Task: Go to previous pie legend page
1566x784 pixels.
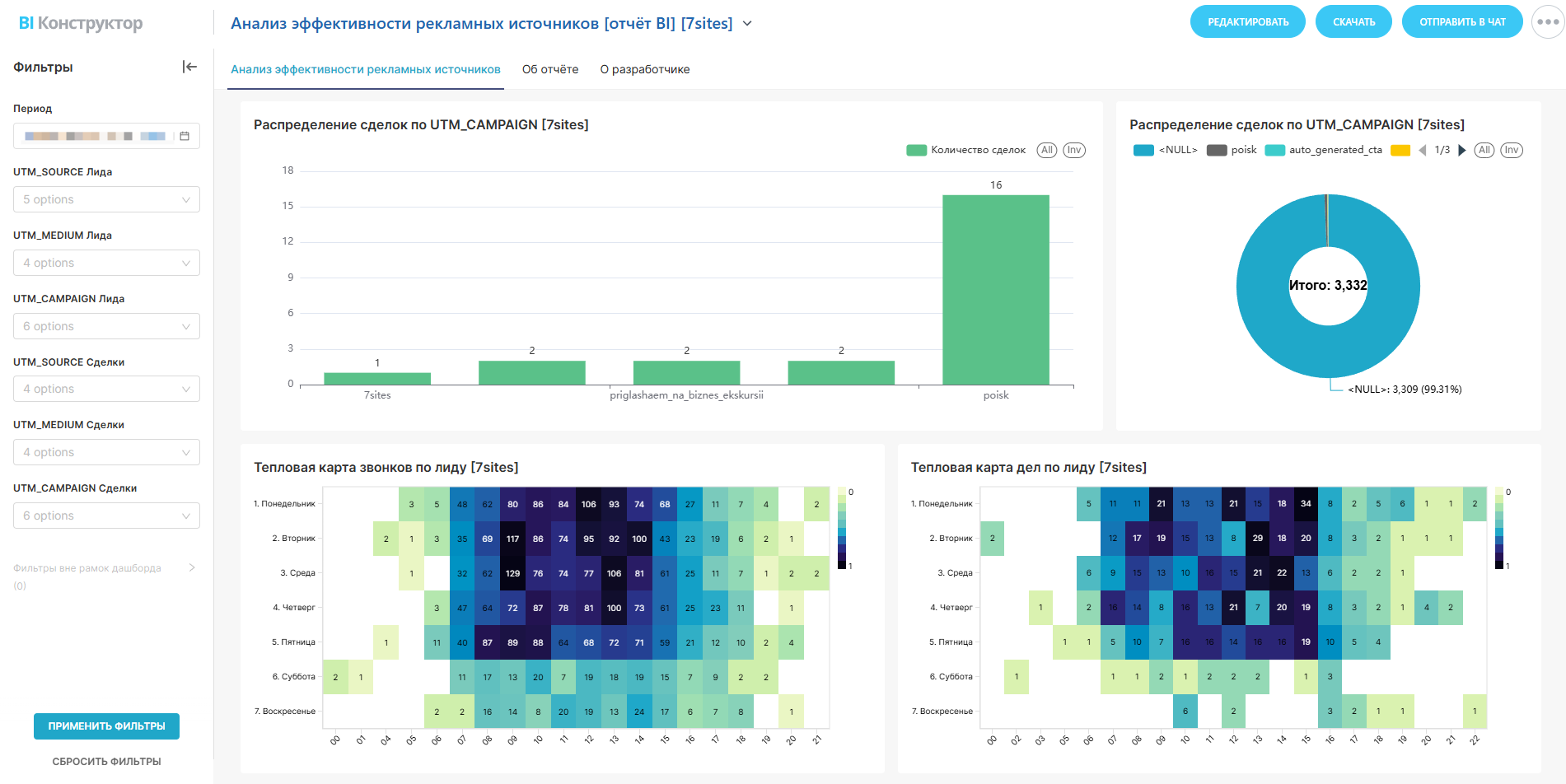Action: (1423, 150)
